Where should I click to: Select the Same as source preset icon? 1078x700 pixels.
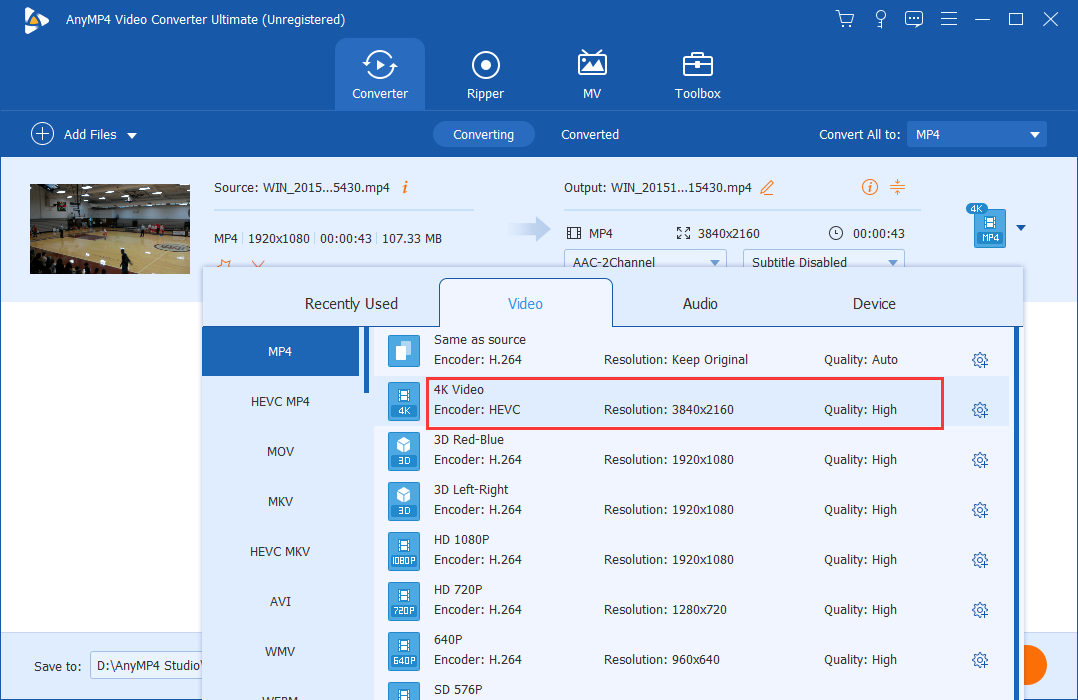pos(404,351)
